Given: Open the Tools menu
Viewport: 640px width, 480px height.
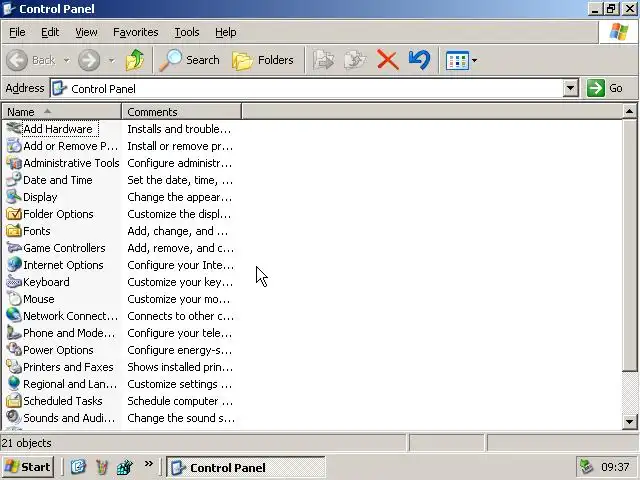Looking at the screenshot, I should click(x=187, y=32).
